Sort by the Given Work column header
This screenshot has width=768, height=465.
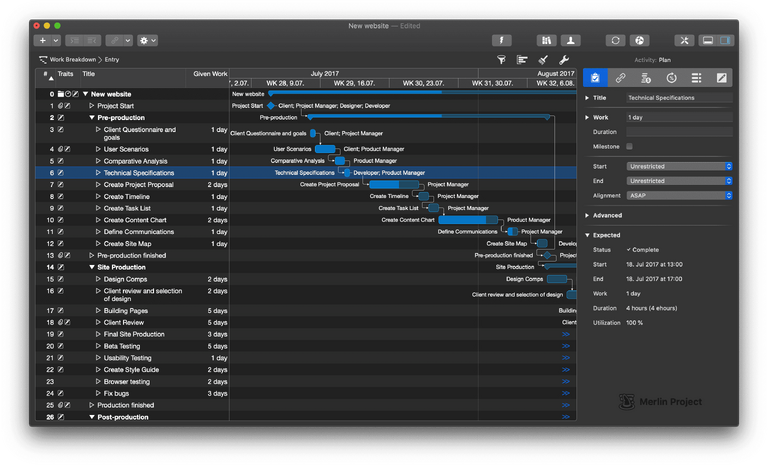(210, 74)
